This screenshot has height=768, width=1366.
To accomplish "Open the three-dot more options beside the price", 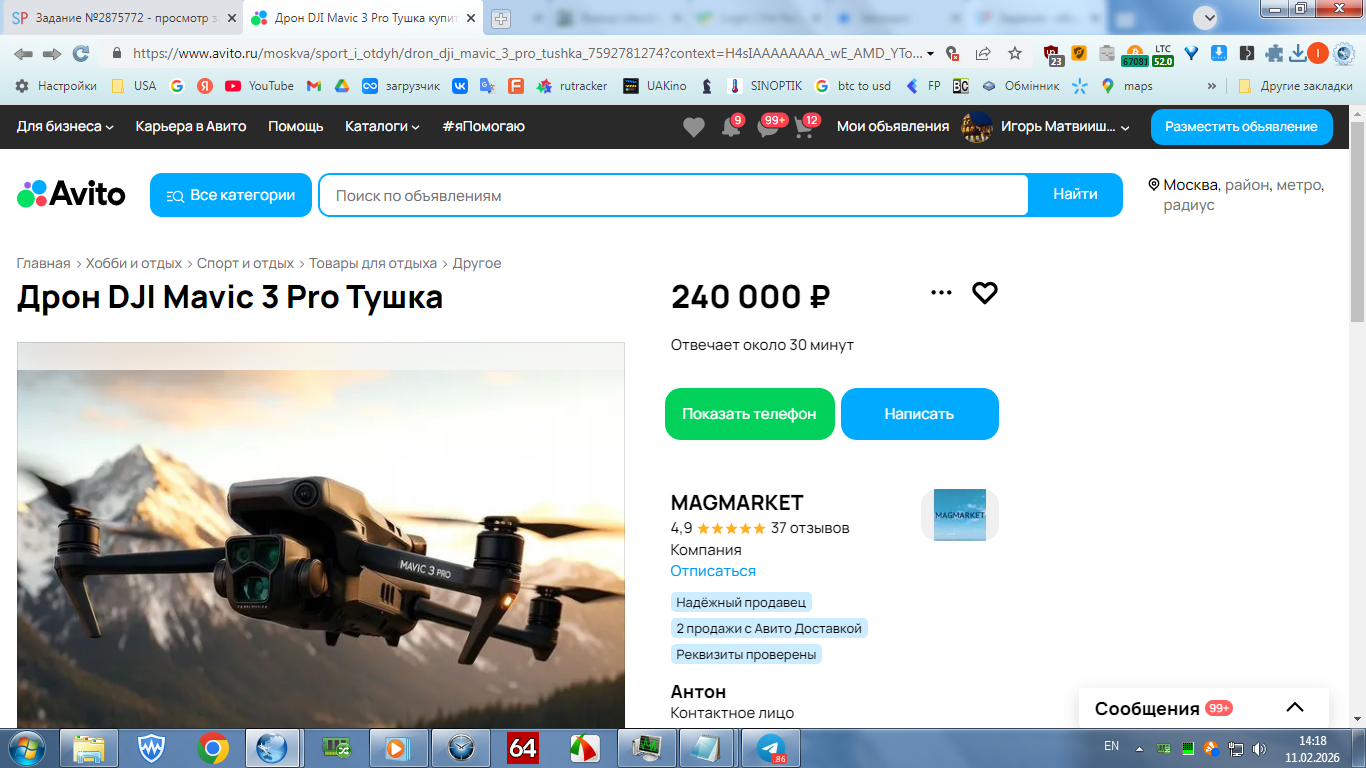I will (941, 293).
